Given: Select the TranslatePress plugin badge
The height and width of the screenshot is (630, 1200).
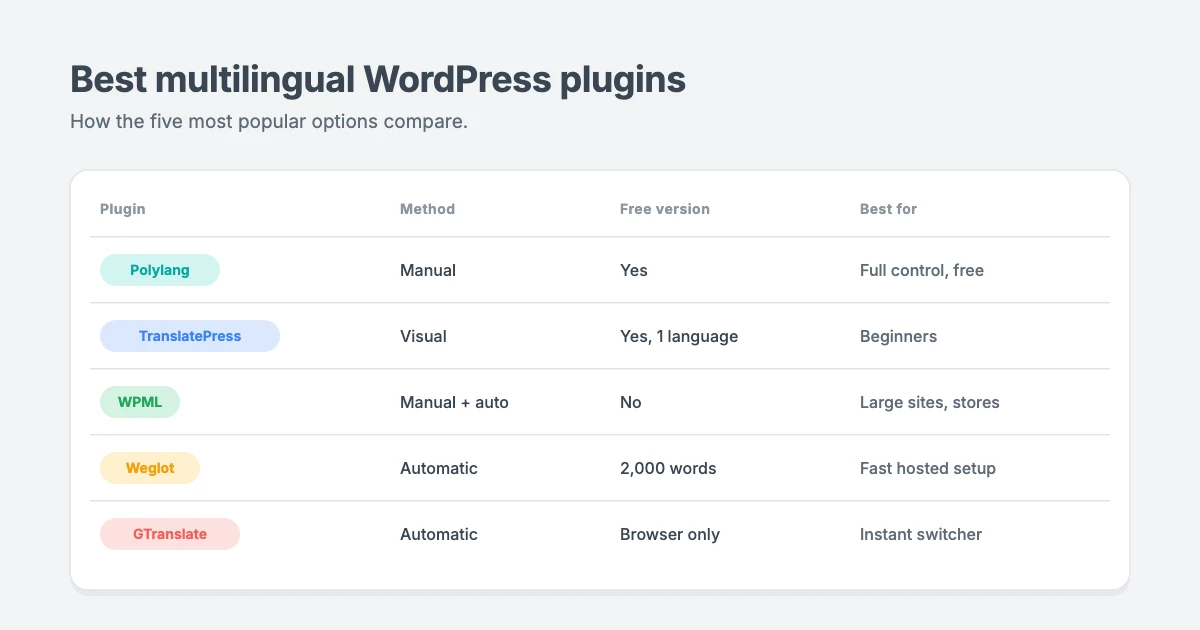Looking at the screenshot, I should click(190, 336).
